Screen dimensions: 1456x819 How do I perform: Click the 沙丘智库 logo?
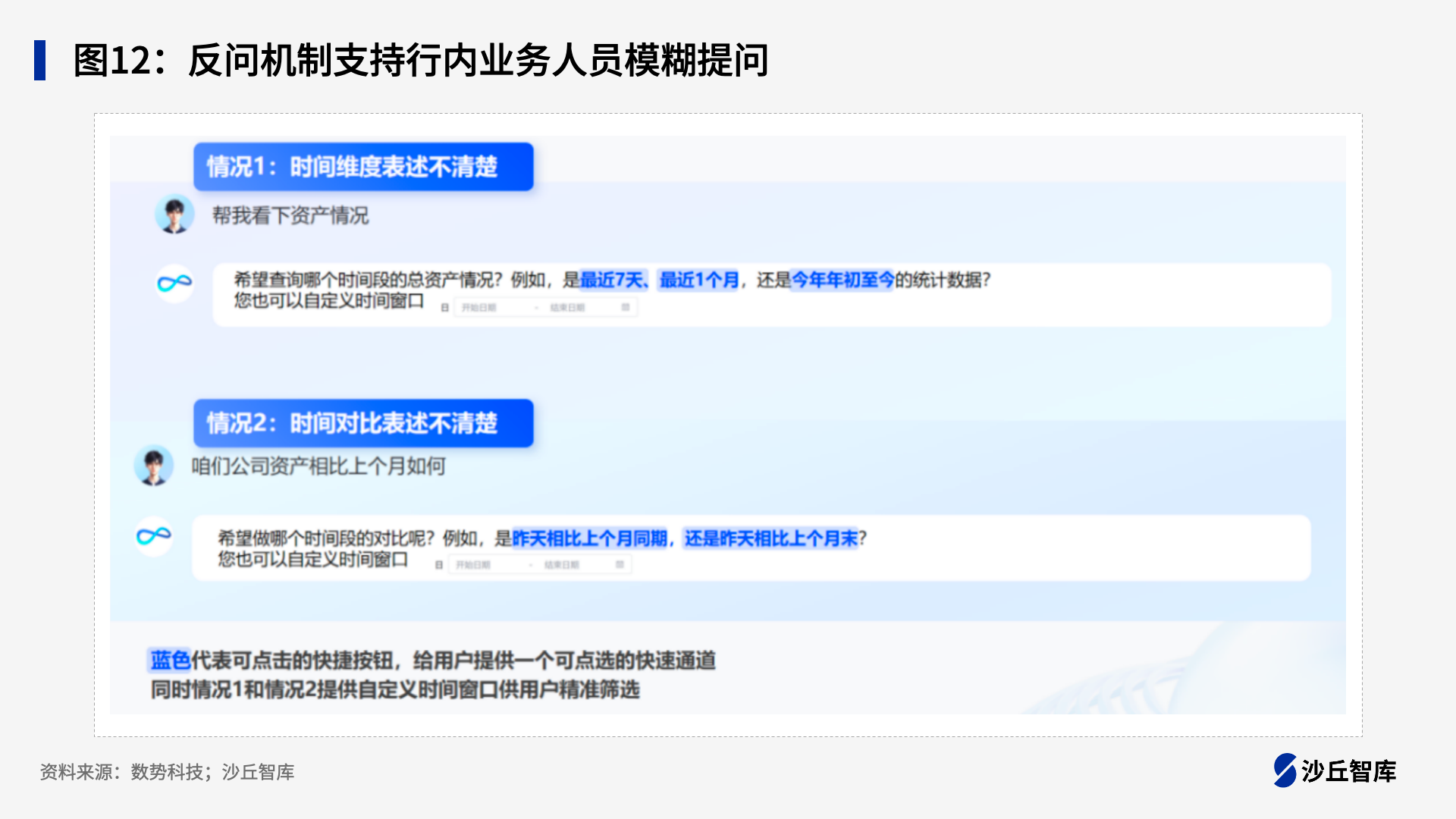pyautogui.click(x=1335, y=770)
